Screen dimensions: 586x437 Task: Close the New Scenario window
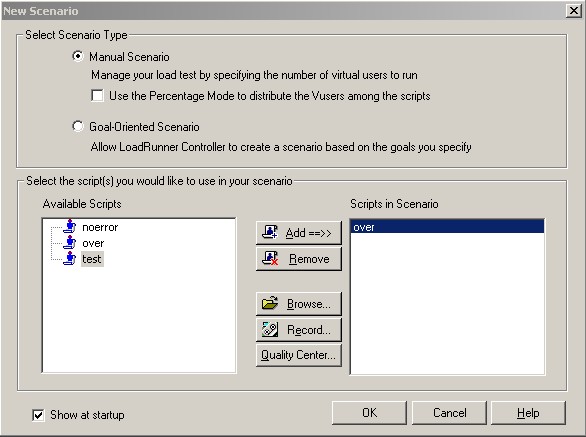tap(574, 10)
